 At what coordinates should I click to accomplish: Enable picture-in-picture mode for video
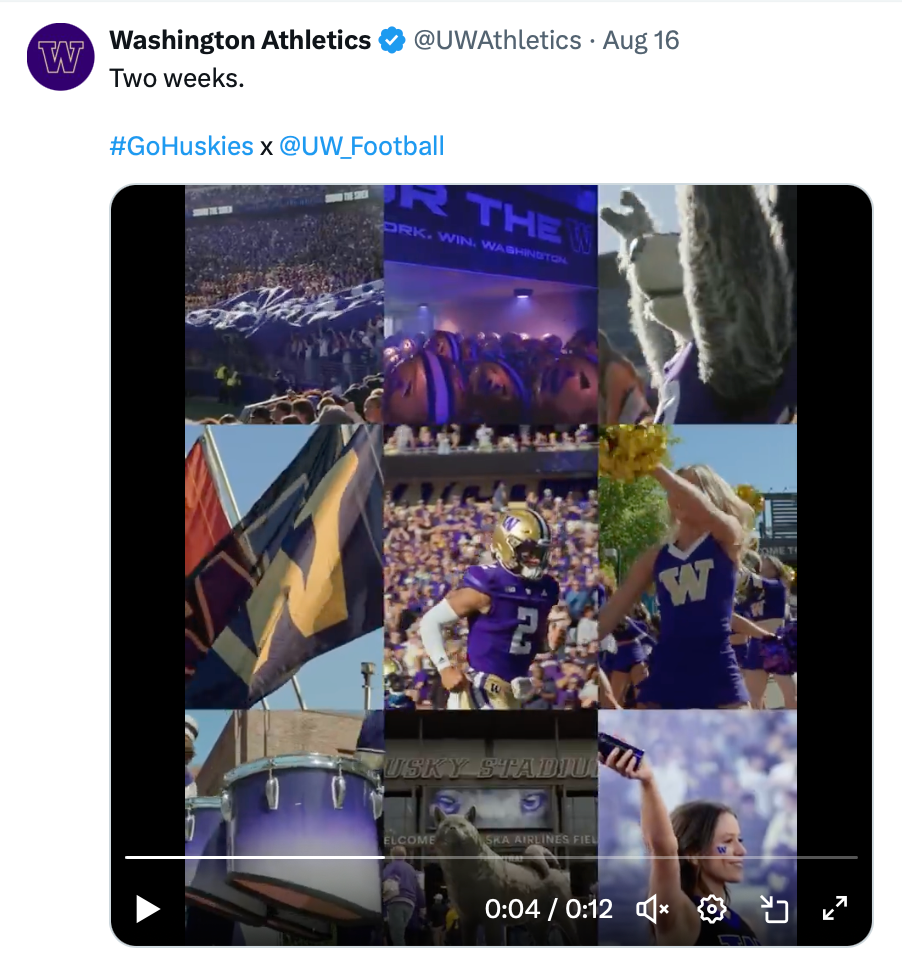774,908
